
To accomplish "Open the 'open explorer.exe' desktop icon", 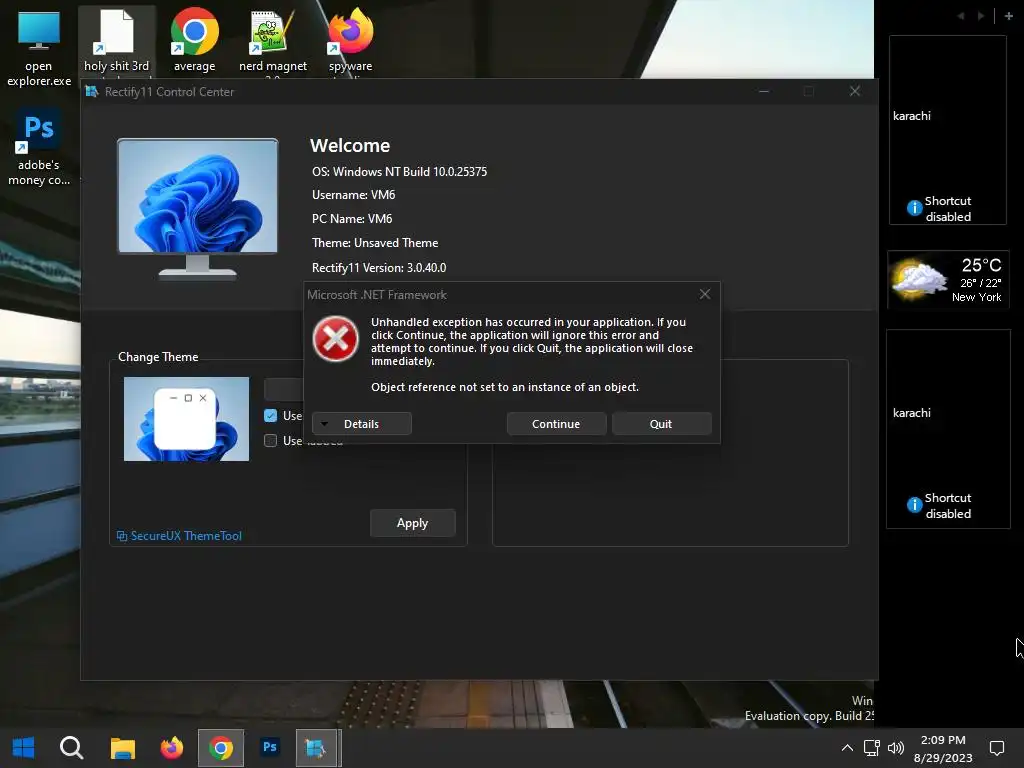I will [x=39, y=47].
